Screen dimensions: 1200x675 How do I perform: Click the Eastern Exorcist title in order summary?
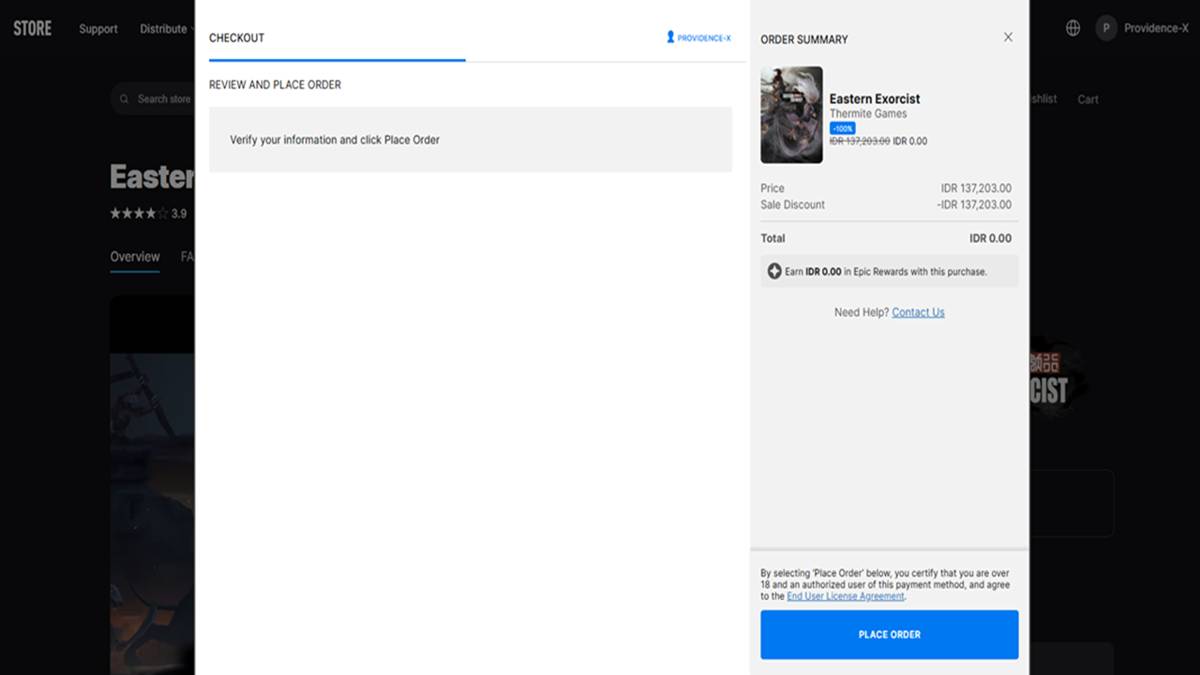click(874, 99)
